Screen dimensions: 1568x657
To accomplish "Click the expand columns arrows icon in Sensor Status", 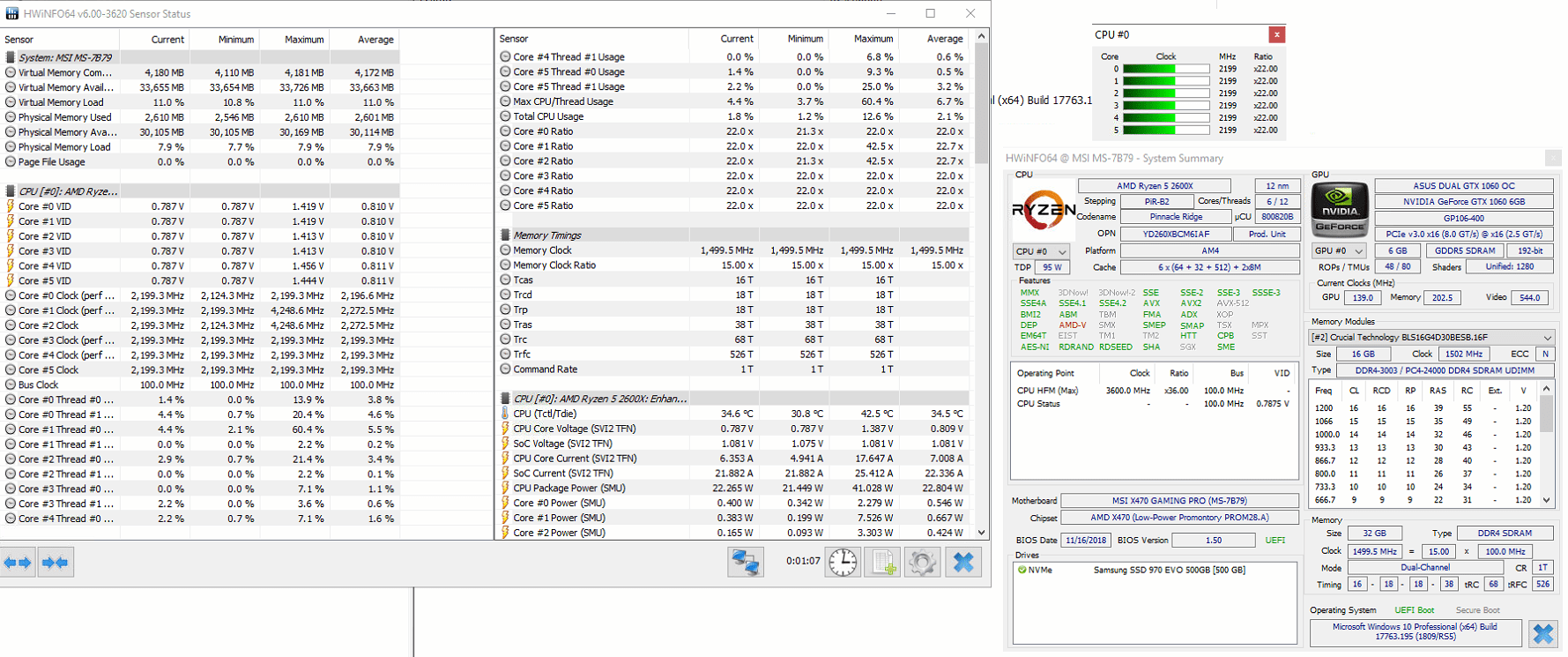I will tap(18, 563).
